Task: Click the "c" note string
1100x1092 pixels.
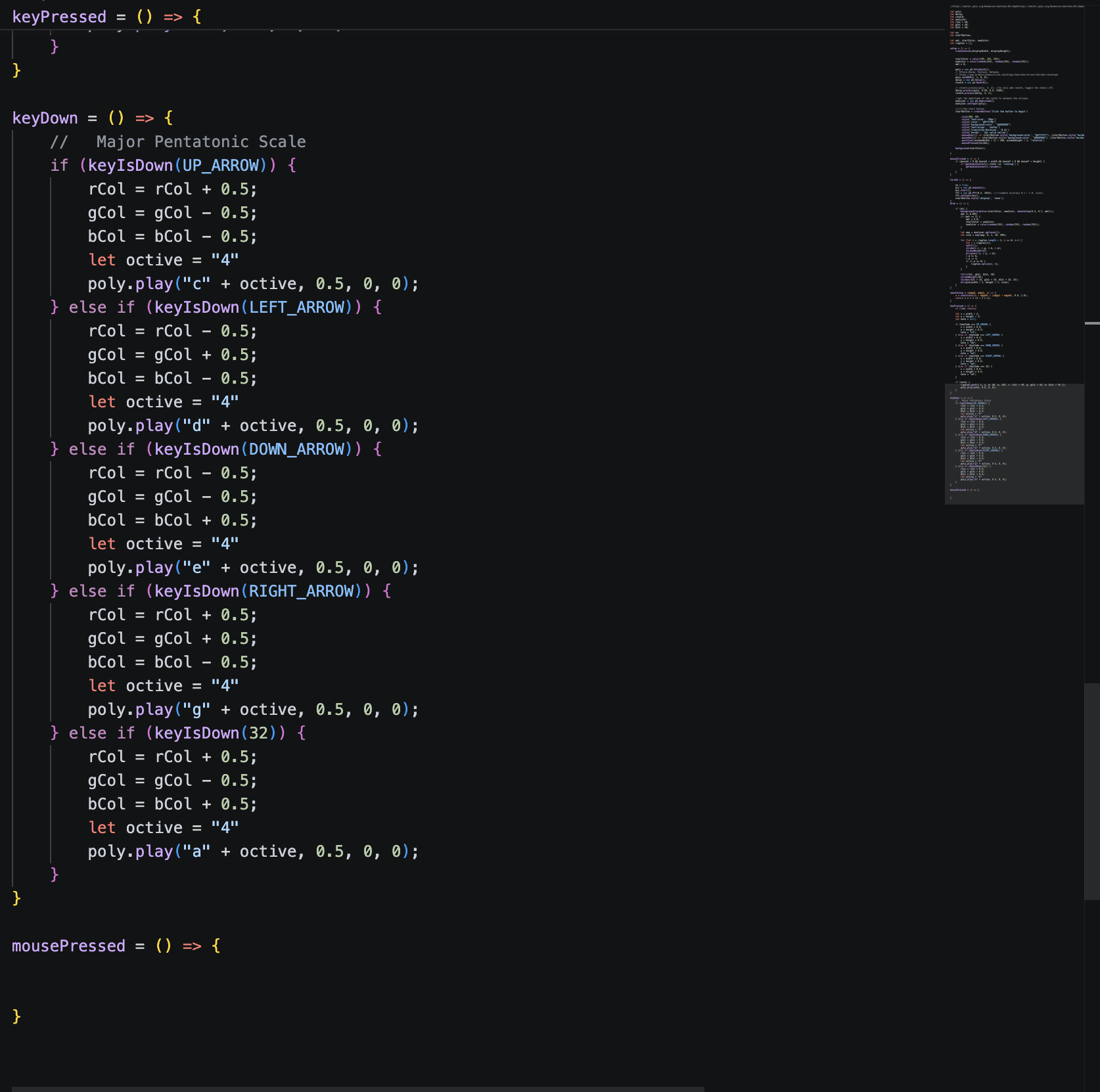Action: [x=196, y=284]
